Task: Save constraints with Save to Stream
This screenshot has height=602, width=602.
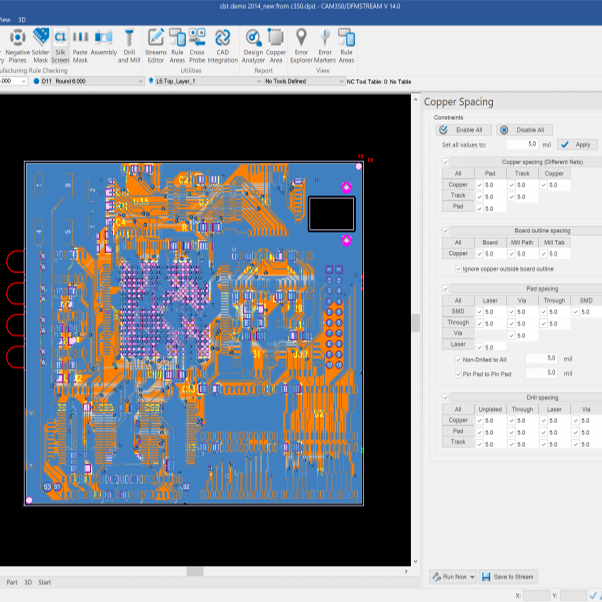Action: coord(508,577)
